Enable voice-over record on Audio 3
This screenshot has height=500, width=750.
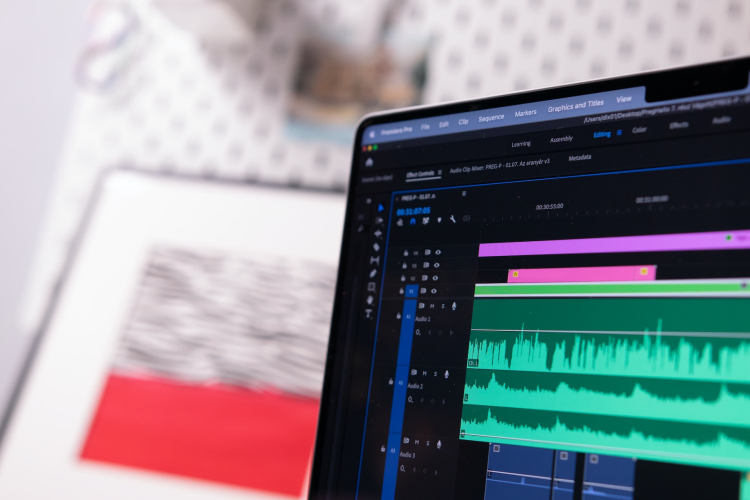tap(439, 444)
